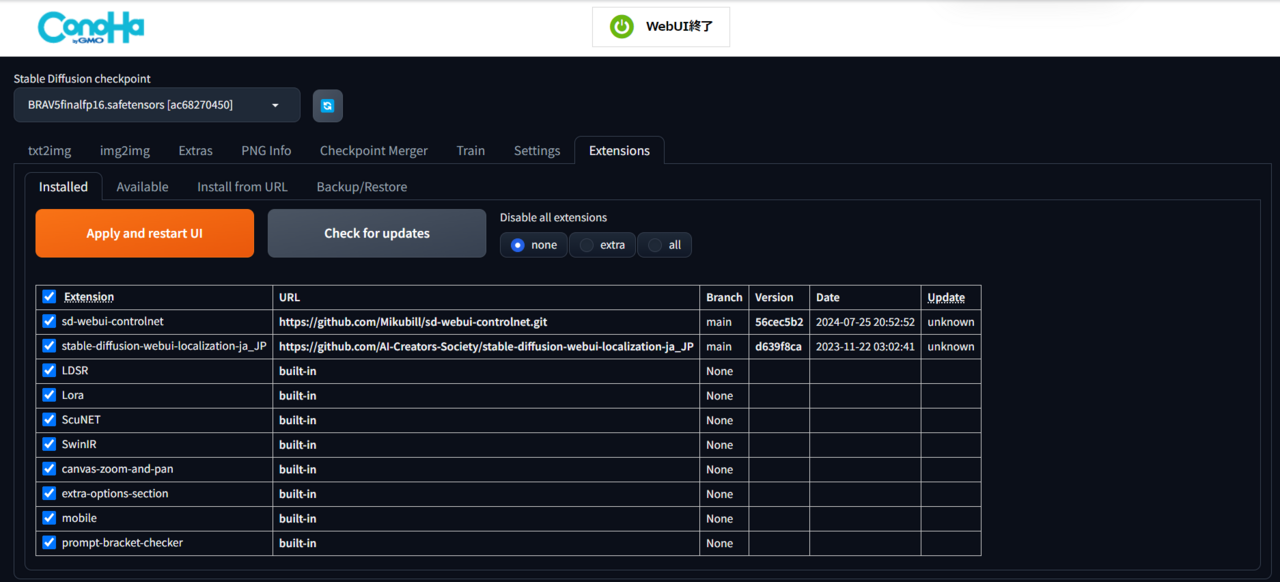Switch to the Available sub-tab
The image size is (1280, 582).
[142, 187]
